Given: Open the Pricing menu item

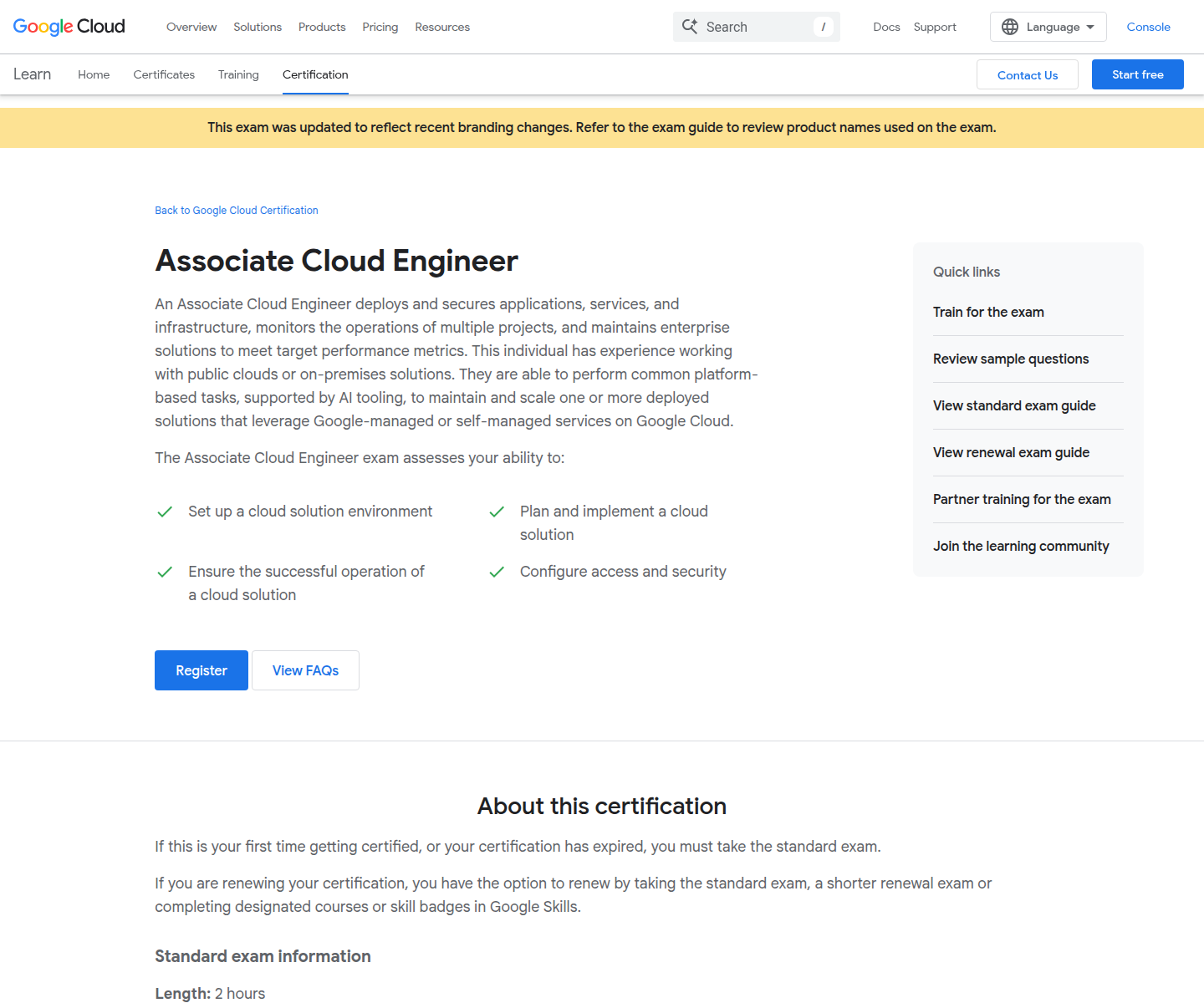Looking at the screenshot, I should tap(380, 27).
